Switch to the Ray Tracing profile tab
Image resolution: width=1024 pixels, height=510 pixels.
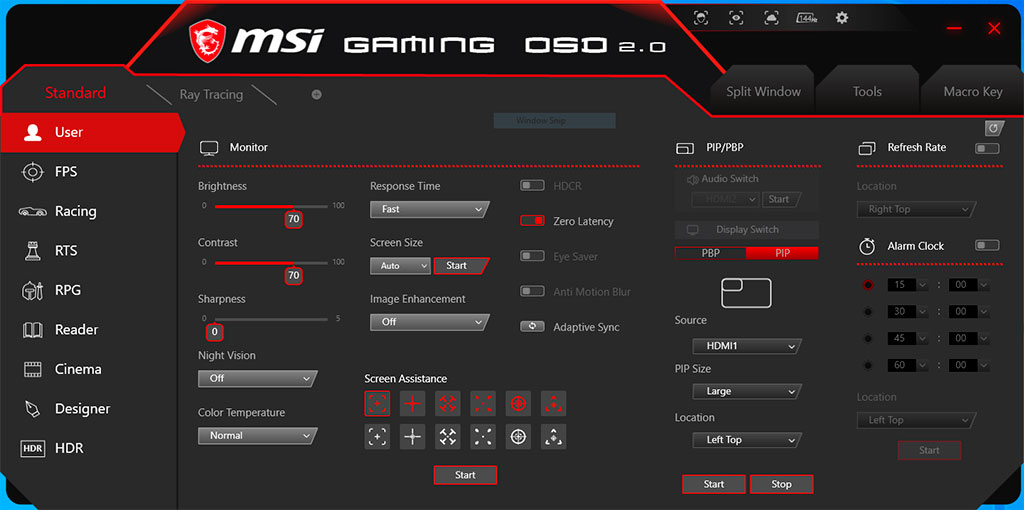[x=211, y=95]
